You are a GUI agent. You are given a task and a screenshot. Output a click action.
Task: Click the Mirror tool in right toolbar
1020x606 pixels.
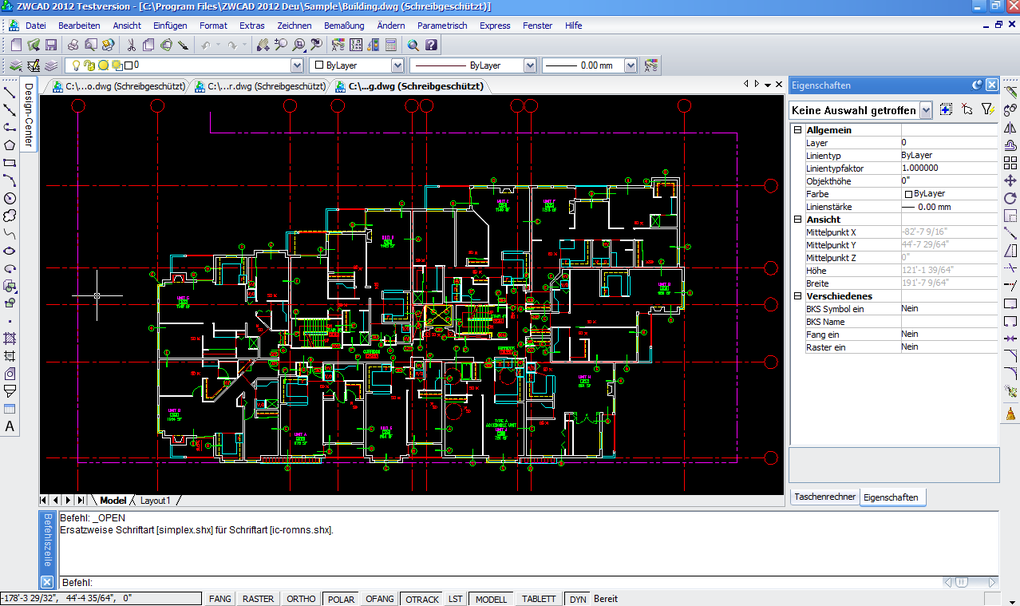(x=1010, y=128)
